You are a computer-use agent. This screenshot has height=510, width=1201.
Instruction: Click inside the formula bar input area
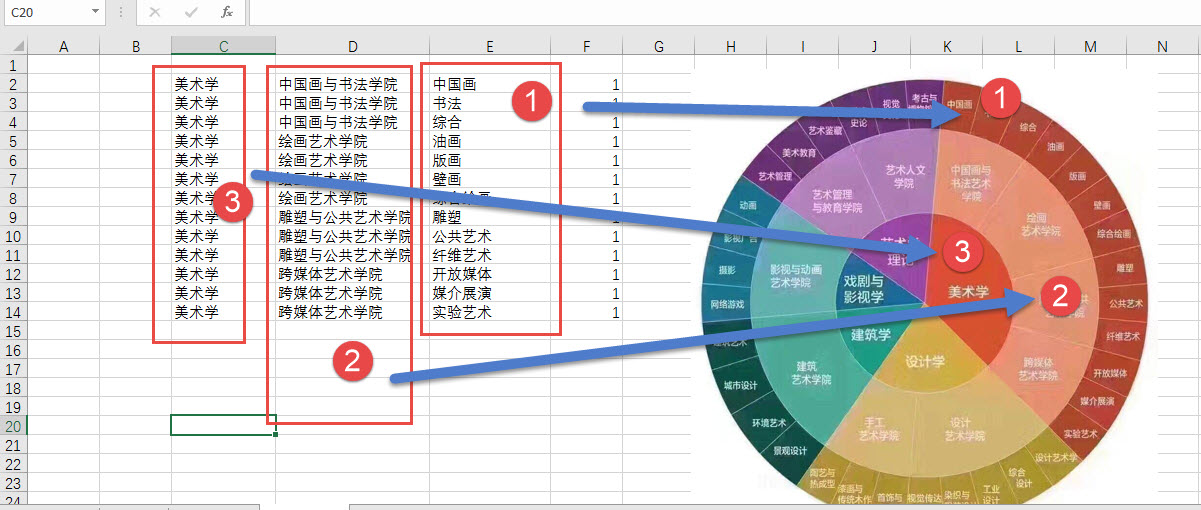[724, 12]
